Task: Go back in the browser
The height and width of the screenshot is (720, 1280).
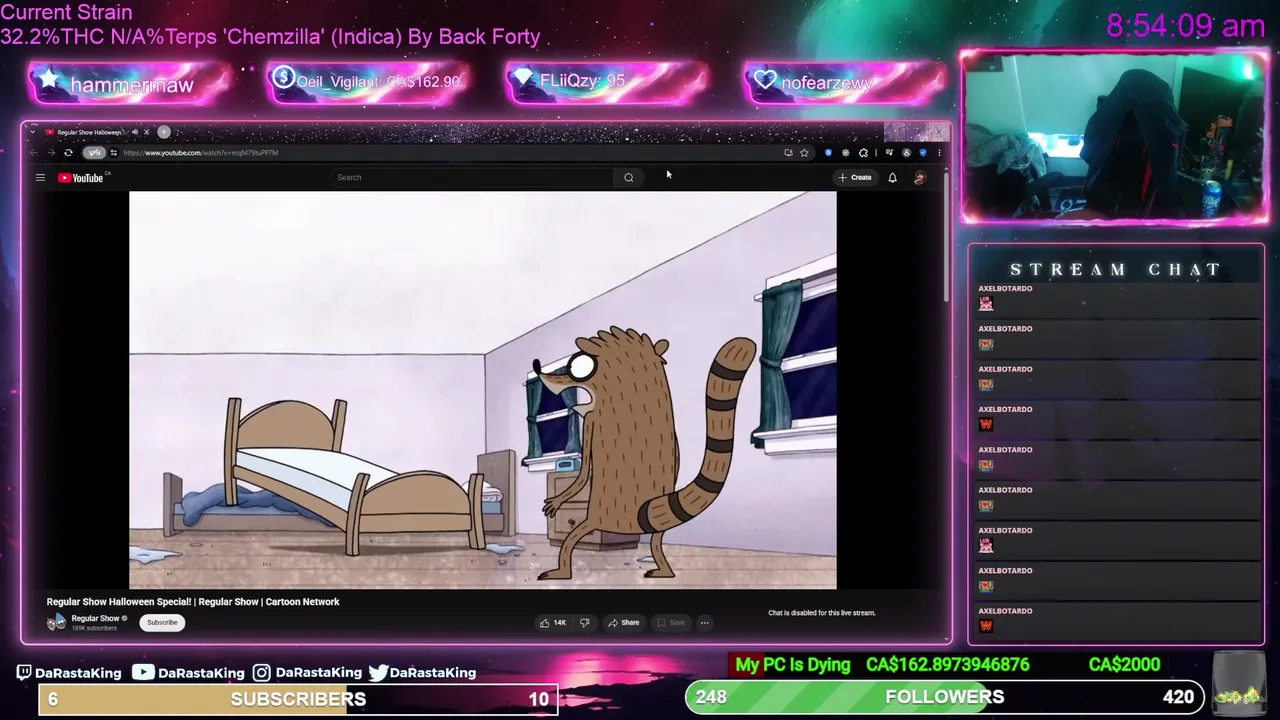Action: [x=34, y=153]
